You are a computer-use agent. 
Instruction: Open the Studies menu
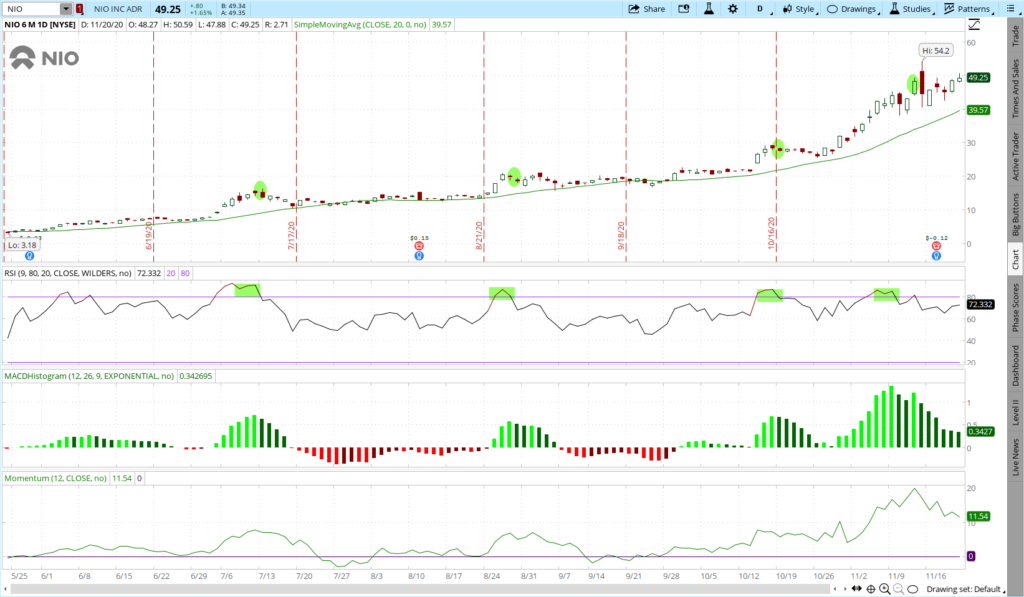click(910, 9)
